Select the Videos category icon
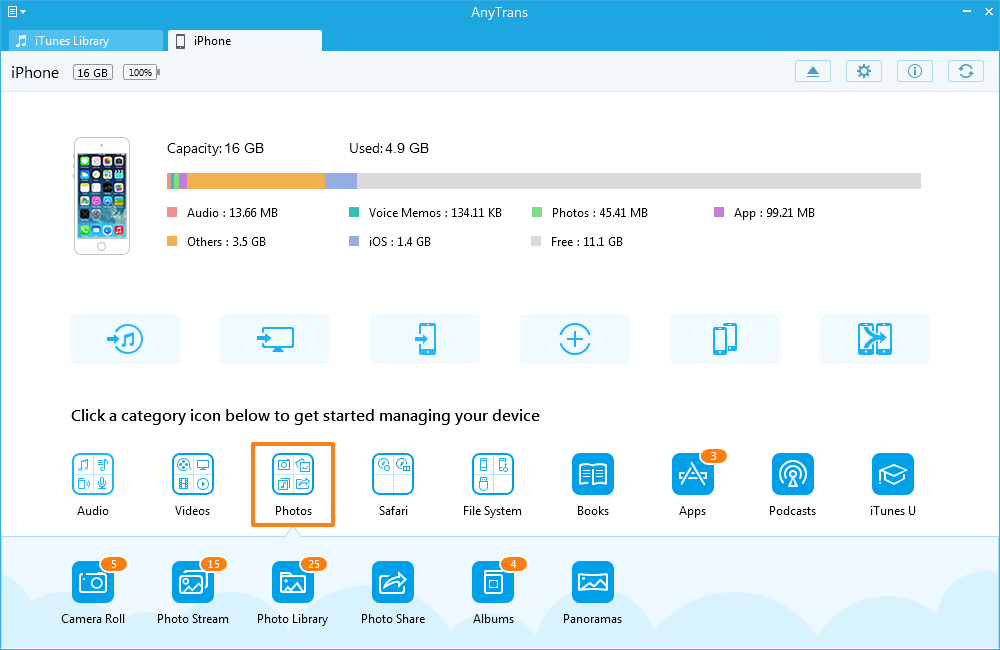The width and height of the screenshot is (1000, 650). click(x=193, y=474)
